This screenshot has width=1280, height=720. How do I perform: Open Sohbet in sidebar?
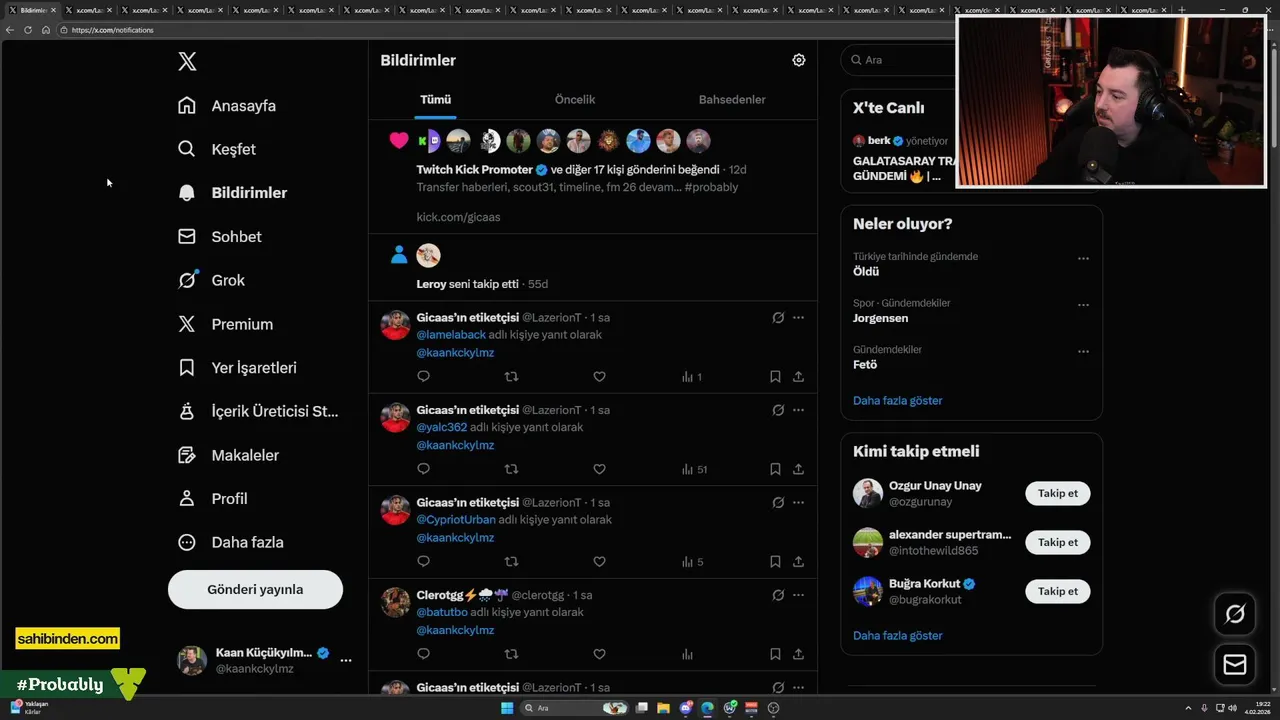[x=220, y=237]
